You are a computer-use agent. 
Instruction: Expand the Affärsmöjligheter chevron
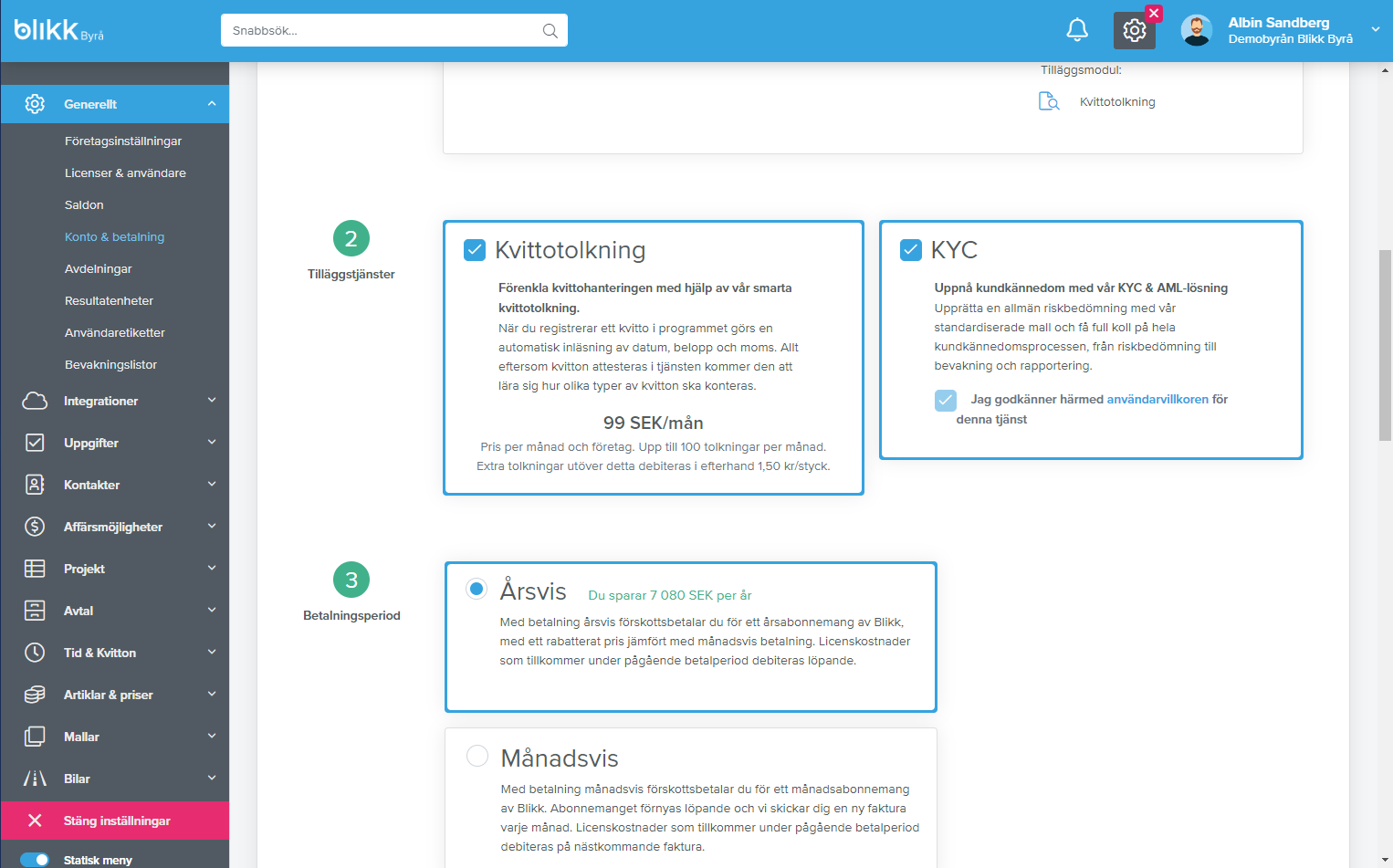tap(212, 527)
